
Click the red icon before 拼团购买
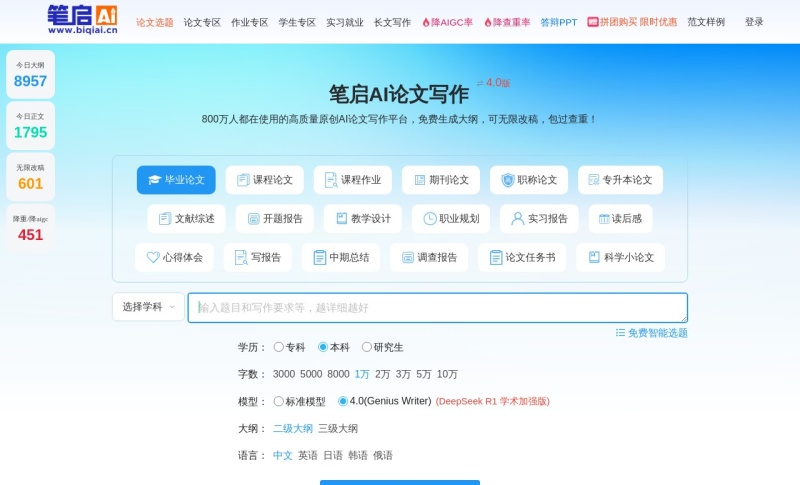click(x=592, y=22)
